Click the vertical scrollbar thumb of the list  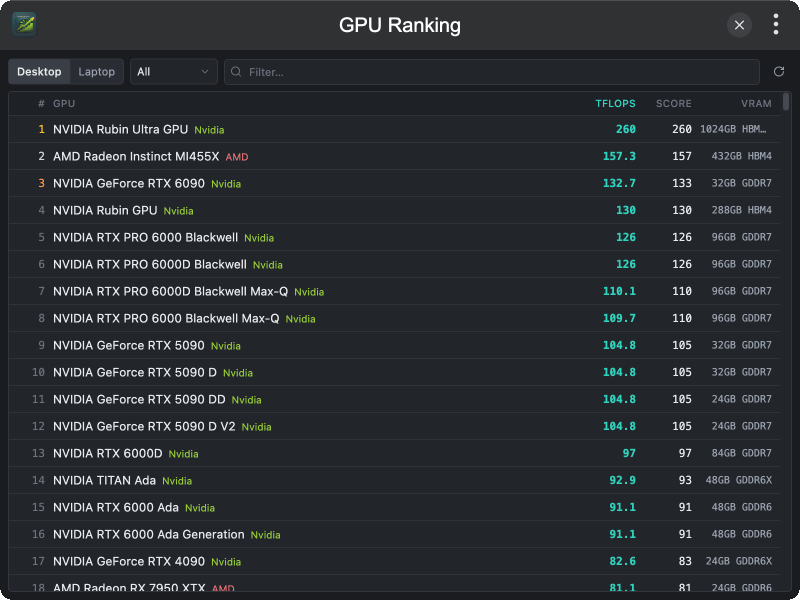click(786, 102)
